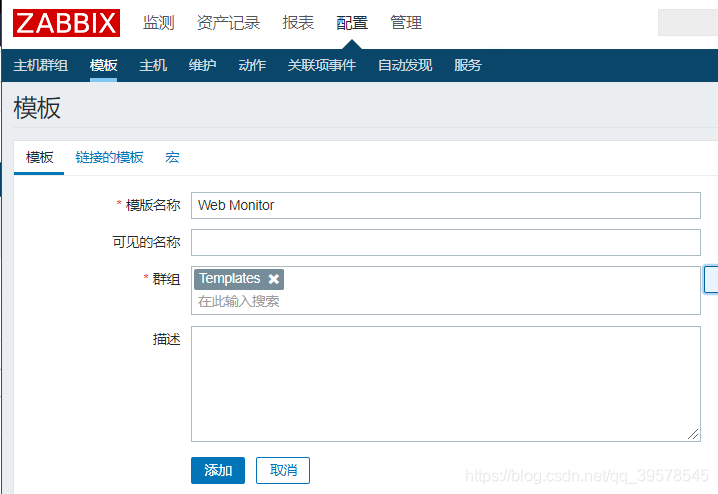Click the search box in the top header
Screen dimensions: 718x494
pyautogui.click(x=688, y=22)
